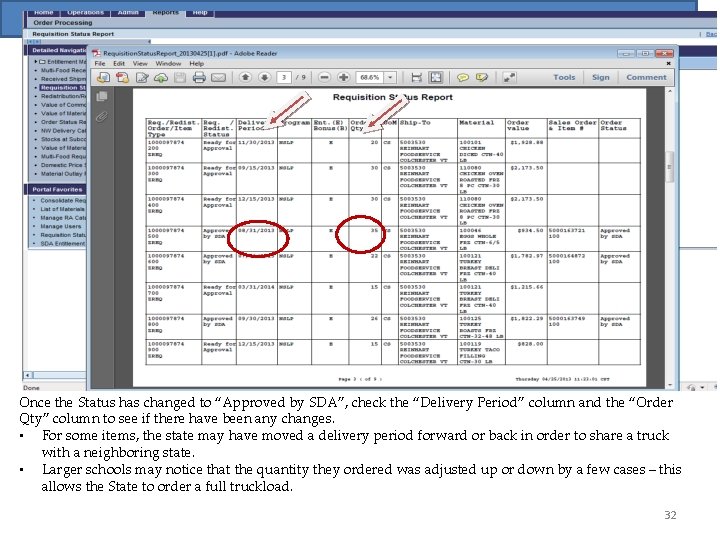The height and width of the screenshot is (540, 720).
Task: Open the View menu in Adobe Reader
Action: pos(140,64)
